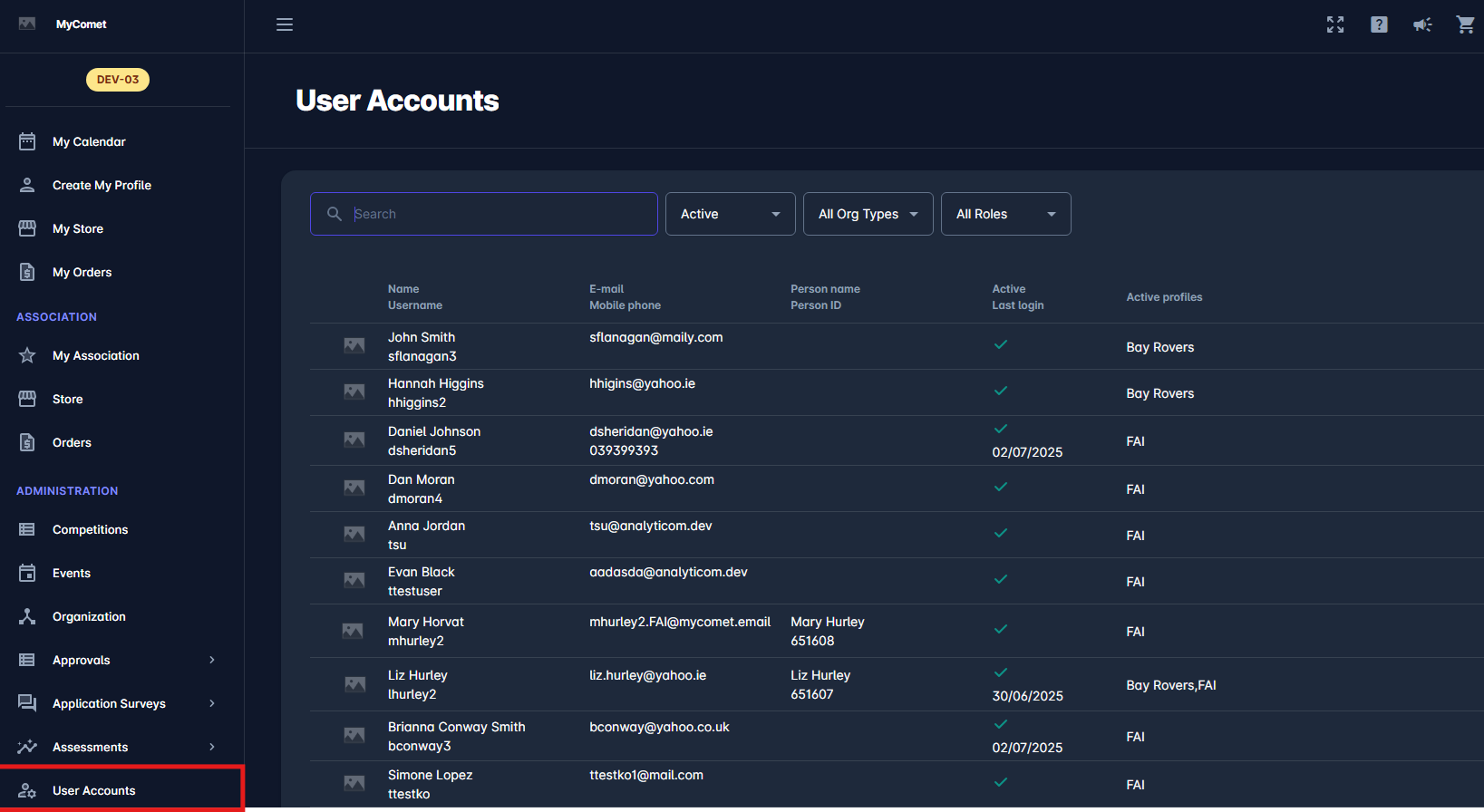This screenshot has width=1484, height=812.
Task: Expand the Approvals submenu
Action: pos(212,660)
